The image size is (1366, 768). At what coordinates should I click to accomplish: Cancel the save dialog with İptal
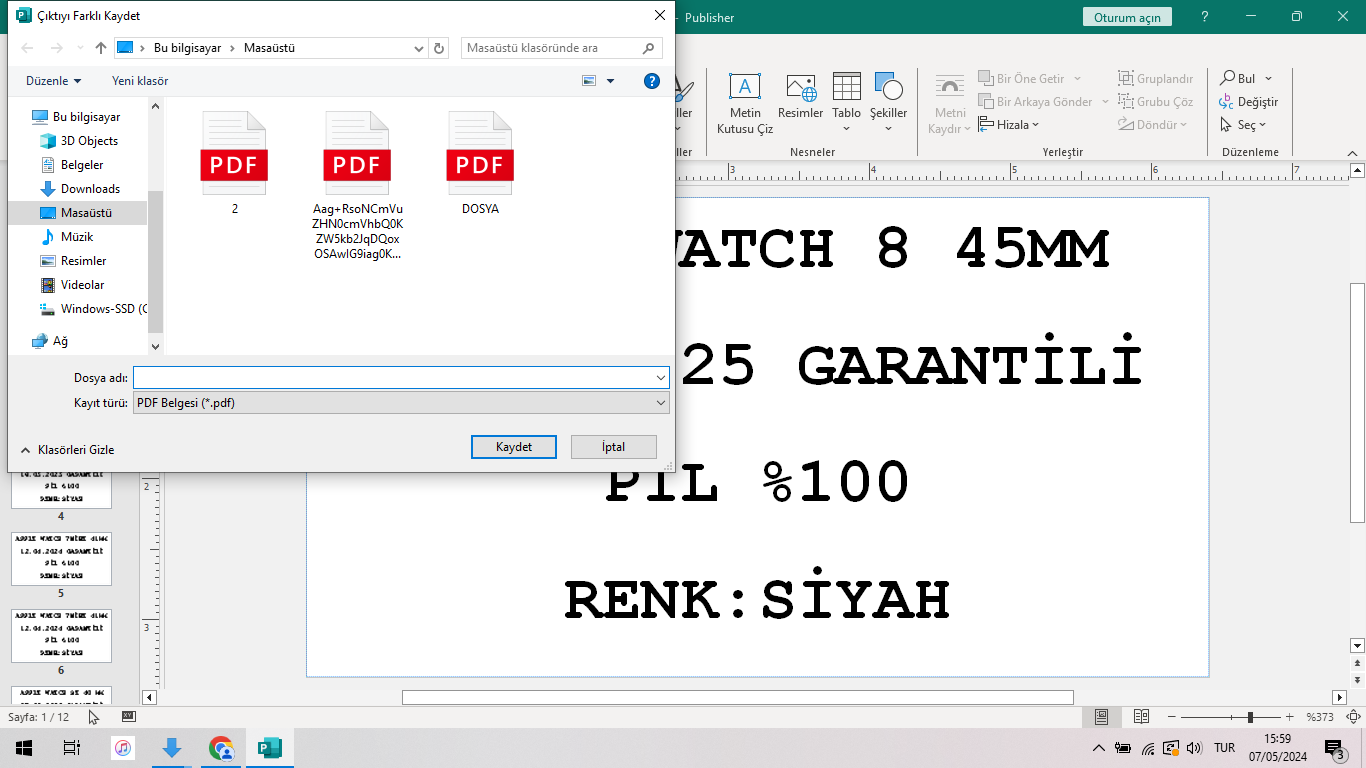pos(614,447)
